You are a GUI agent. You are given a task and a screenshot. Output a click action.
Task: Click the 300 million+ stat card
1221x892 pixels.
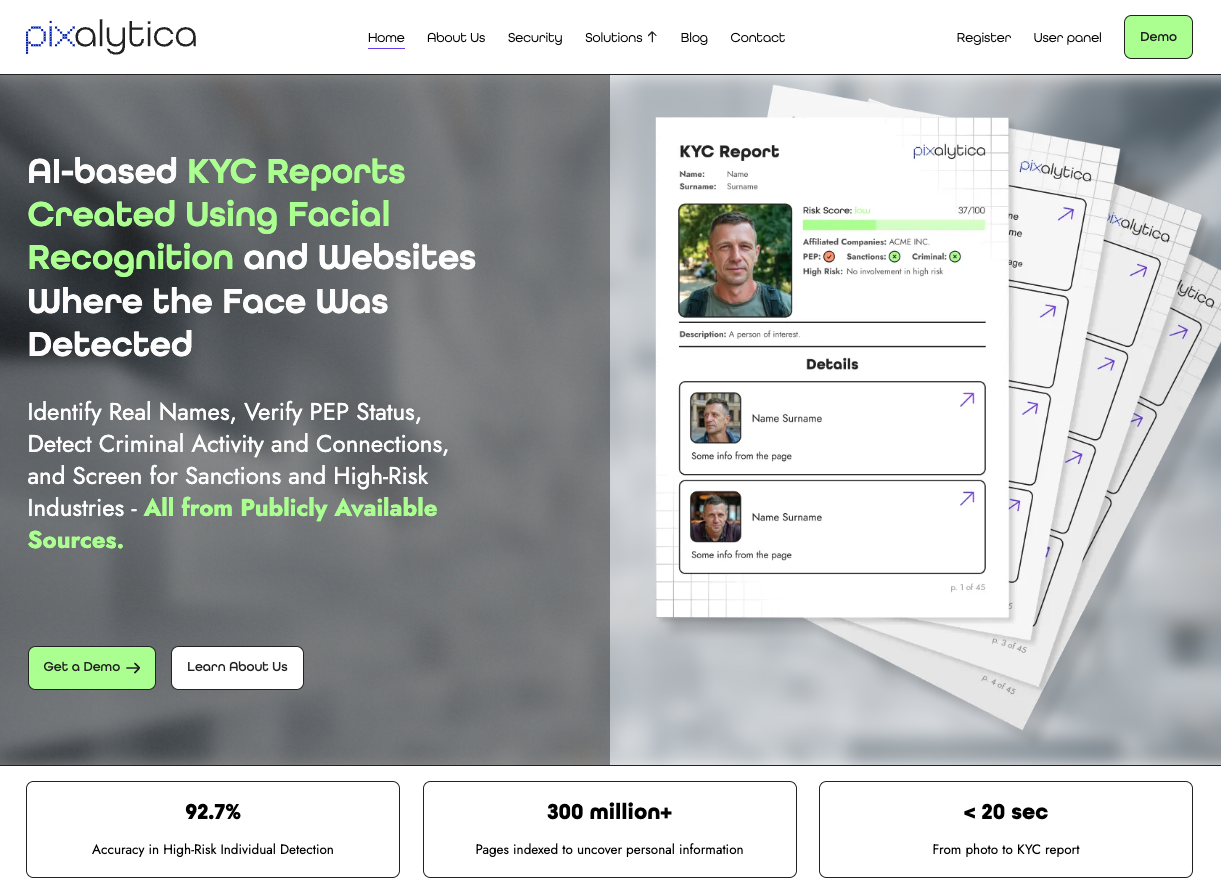pos(610,830)
